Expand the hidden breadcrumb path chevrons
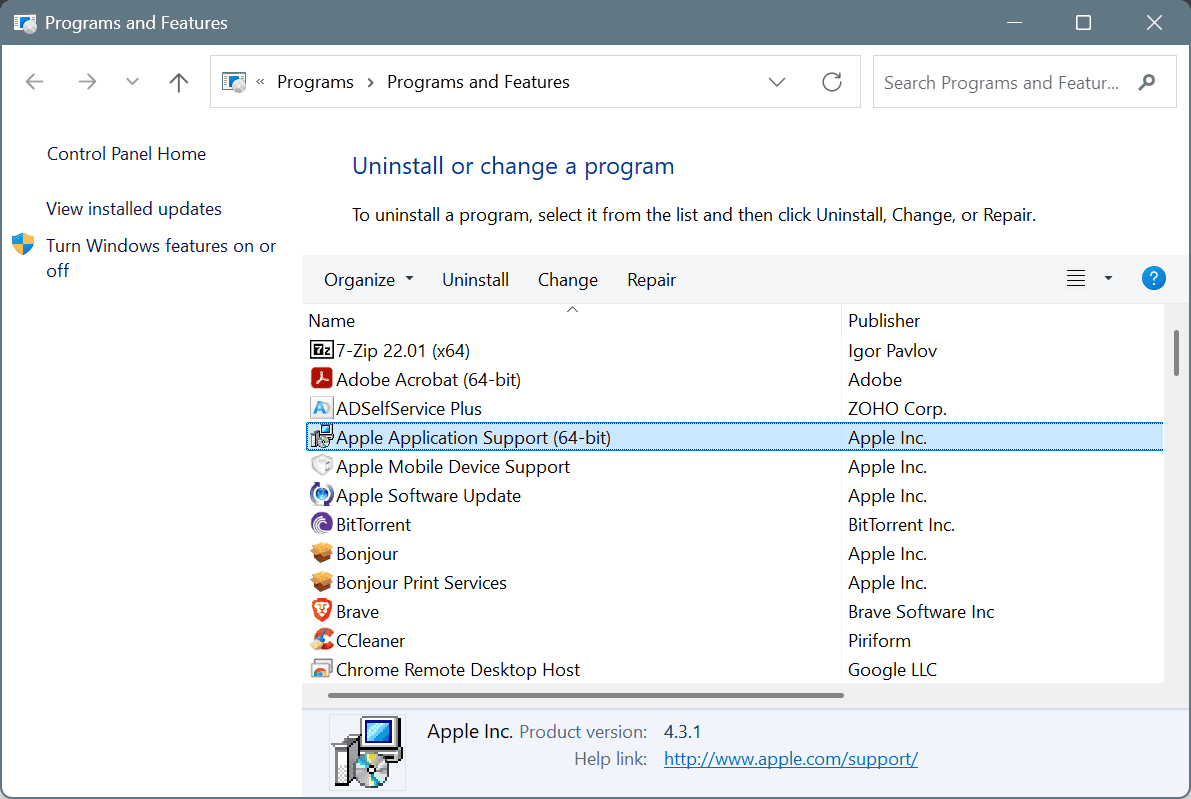The image size is (1191, 799). click(x=260, y=82)
